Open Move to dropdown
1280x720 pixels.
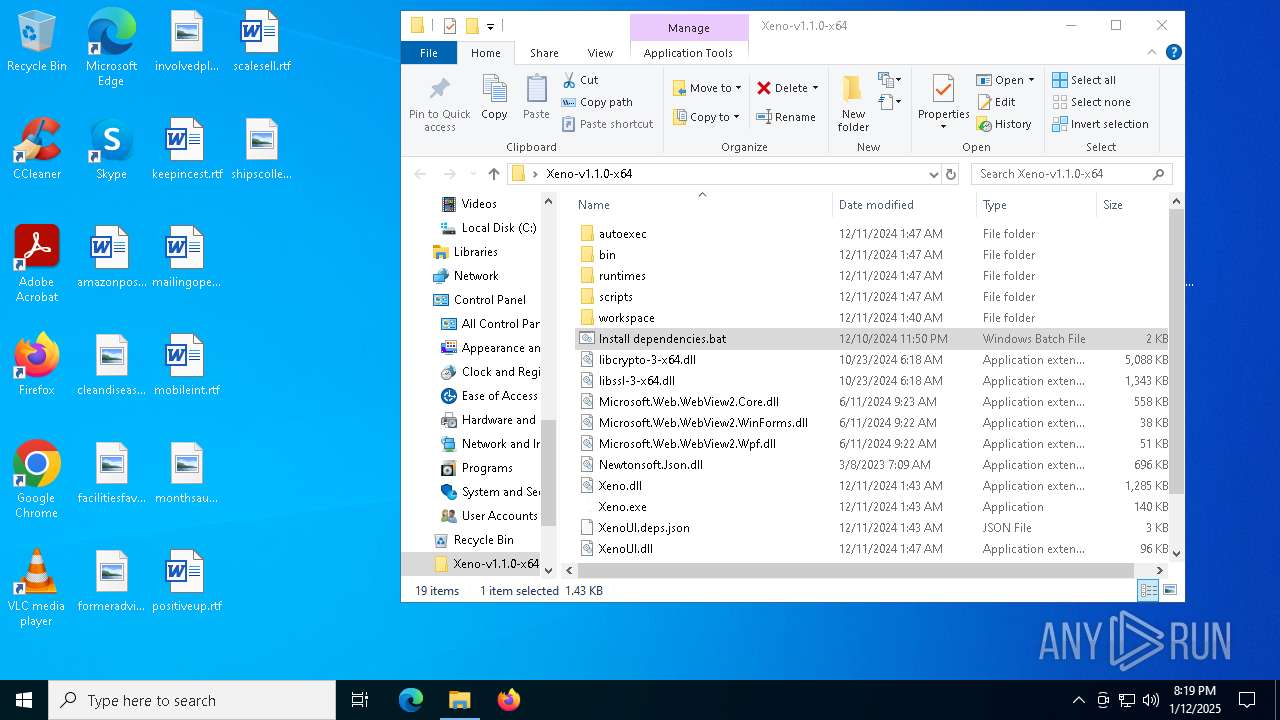coord(706,88)
